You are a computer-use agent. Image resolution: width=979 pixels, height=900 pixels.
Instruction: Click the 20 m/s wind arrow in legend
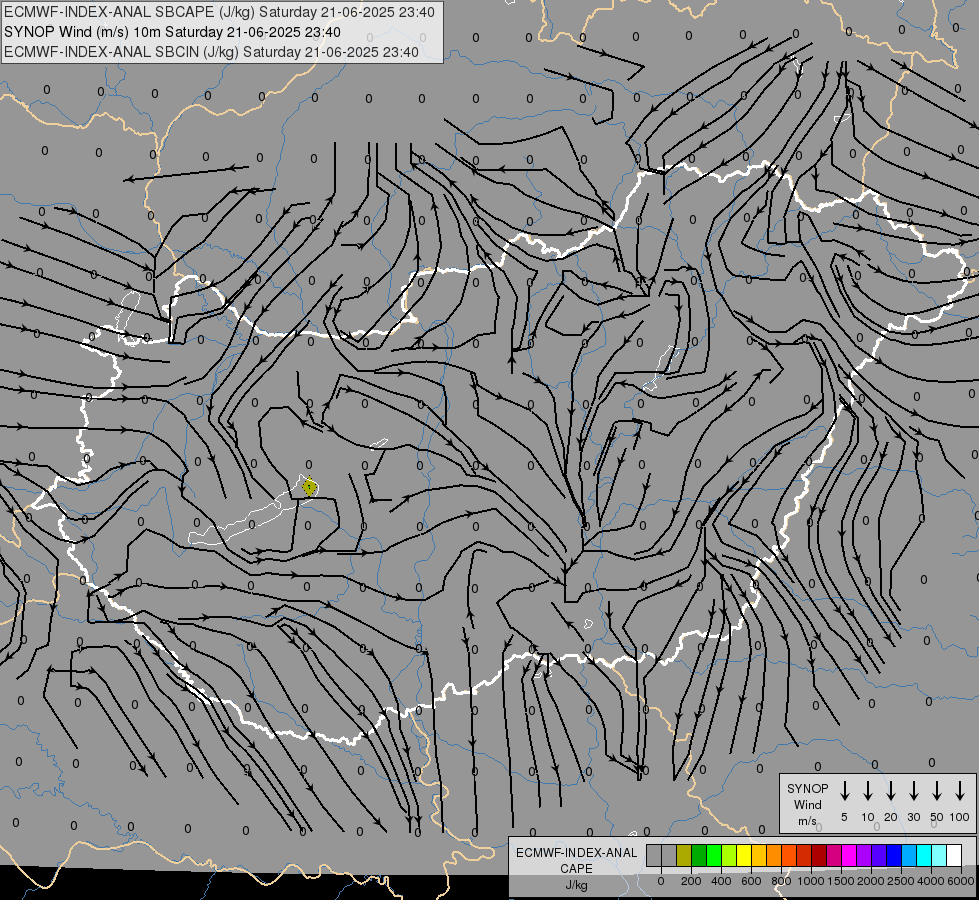pyautogui.click(x=891, y=790)
